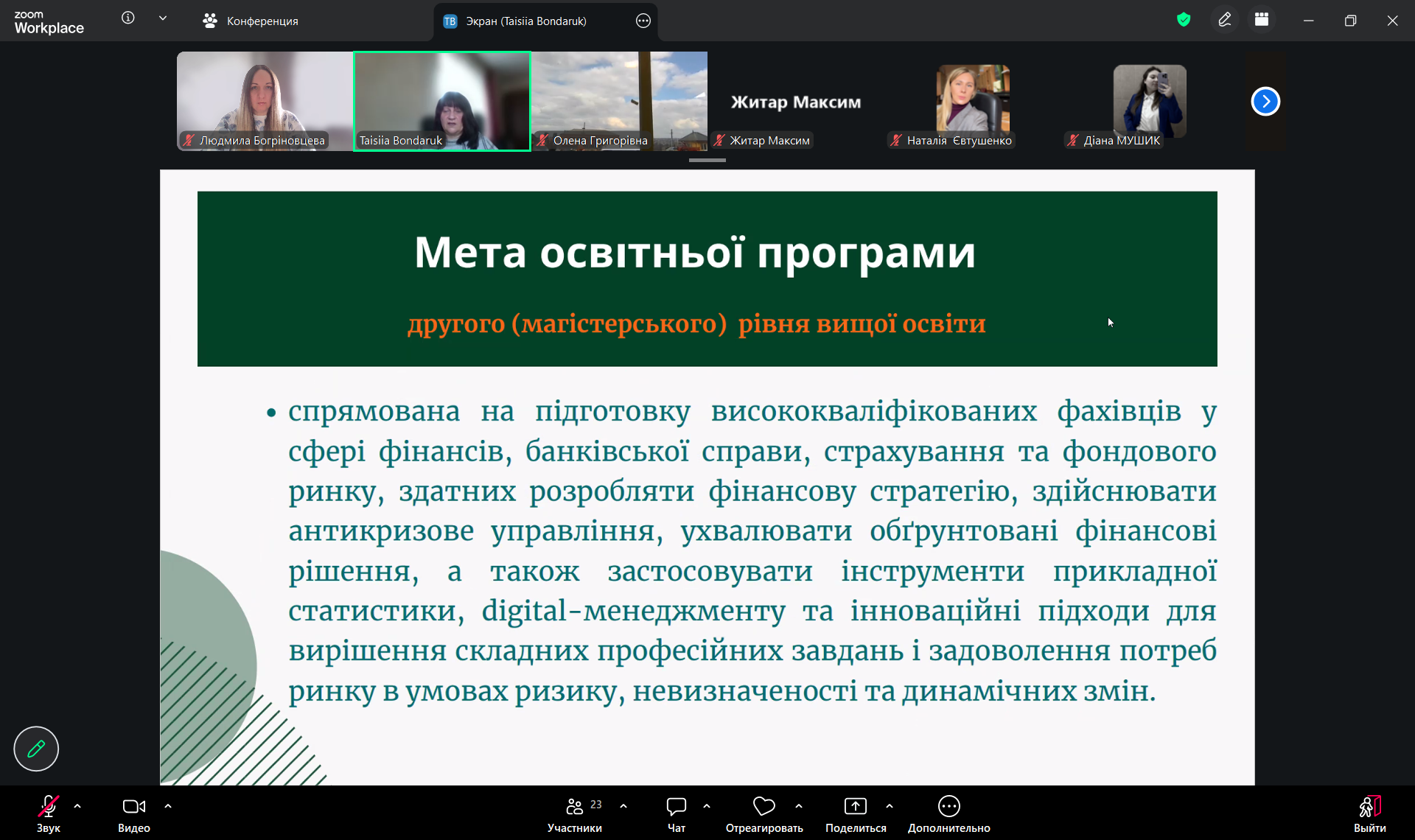Expand video options arrow next to Видео
The width and height of the screenshot is (1415, 840).
click(x=168, y=806)
